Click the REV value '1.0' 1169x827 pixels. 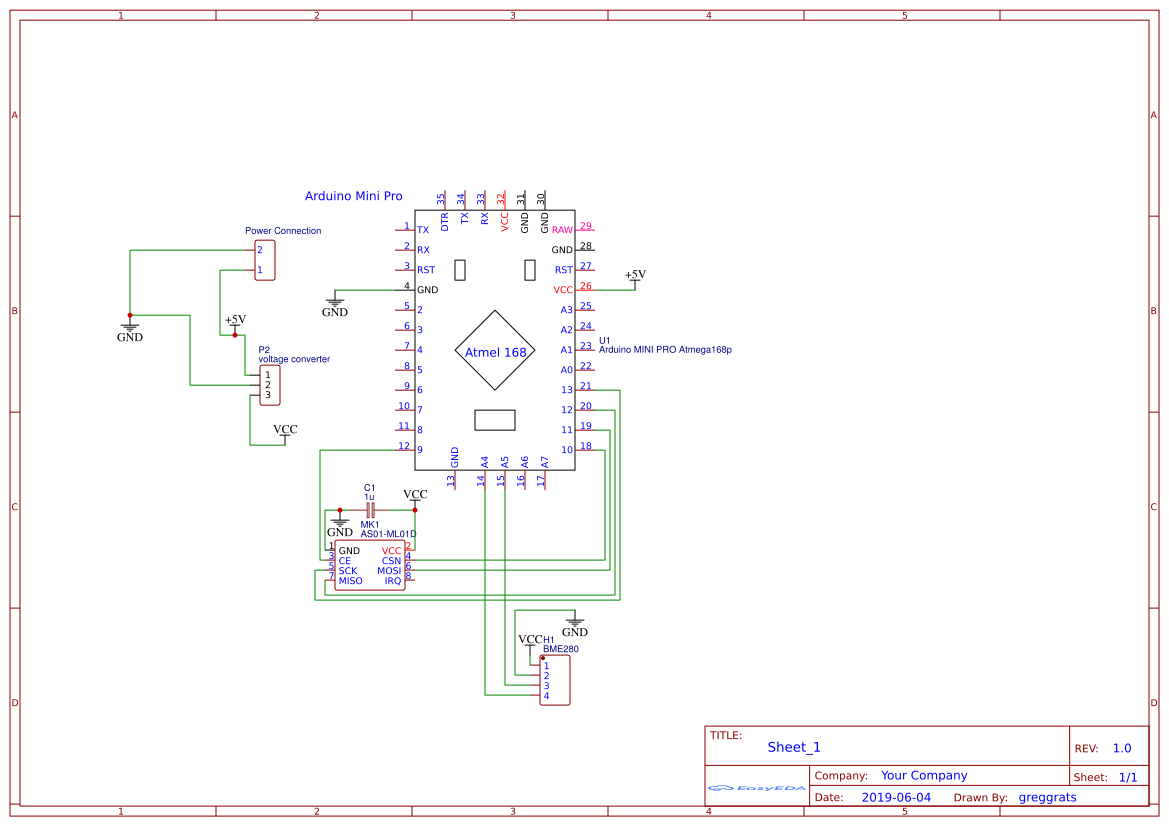[x=1122, y=748]
